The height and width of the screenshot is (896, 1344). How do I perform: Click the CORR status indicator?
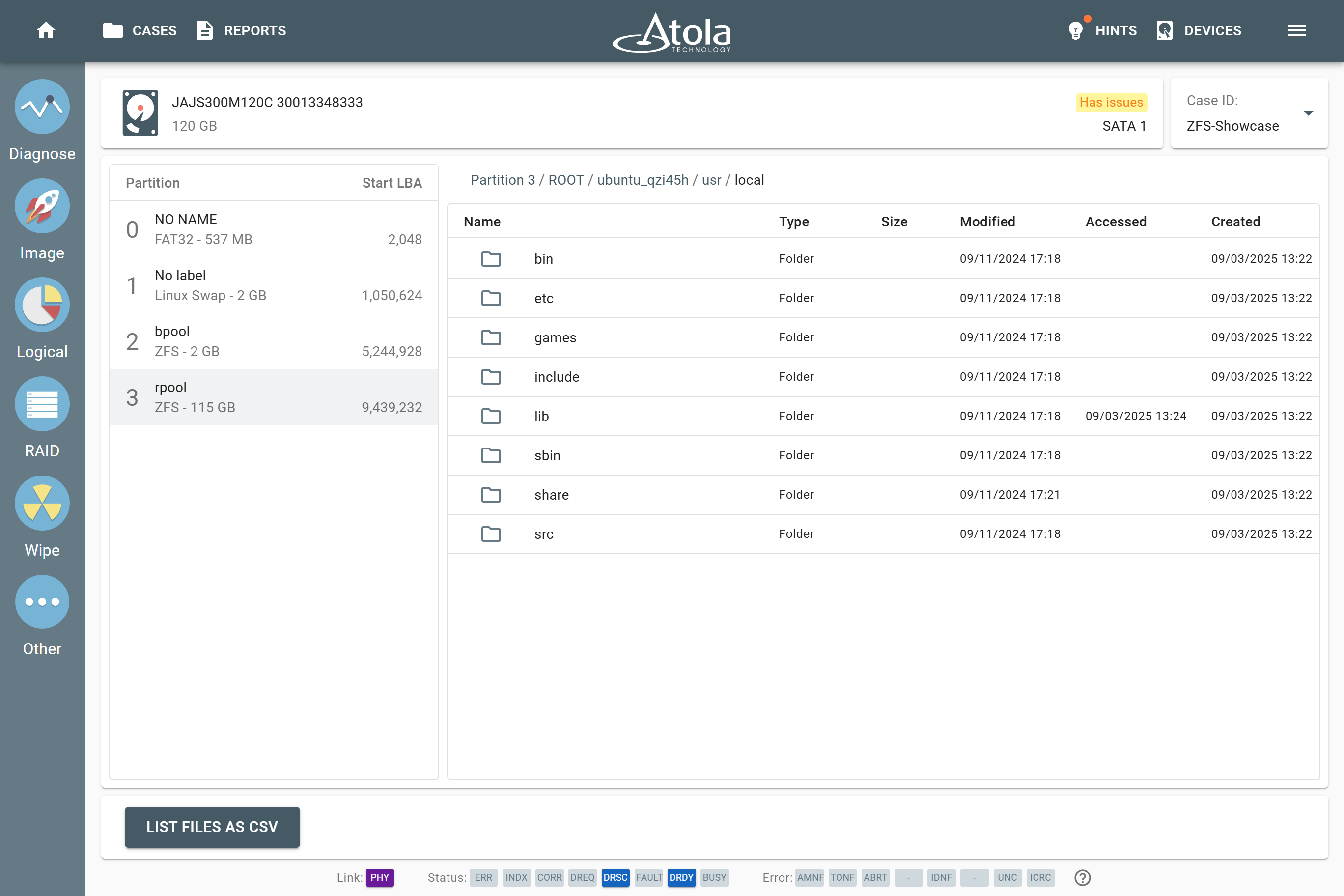(x=549, y=878)
